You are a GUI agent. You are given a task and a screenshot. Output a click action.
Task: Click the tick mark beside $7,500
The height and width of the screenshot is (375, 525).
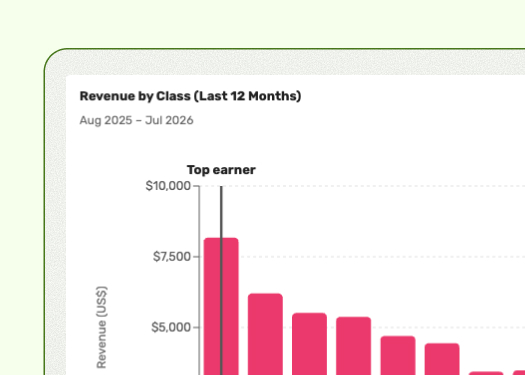(197, 257)
